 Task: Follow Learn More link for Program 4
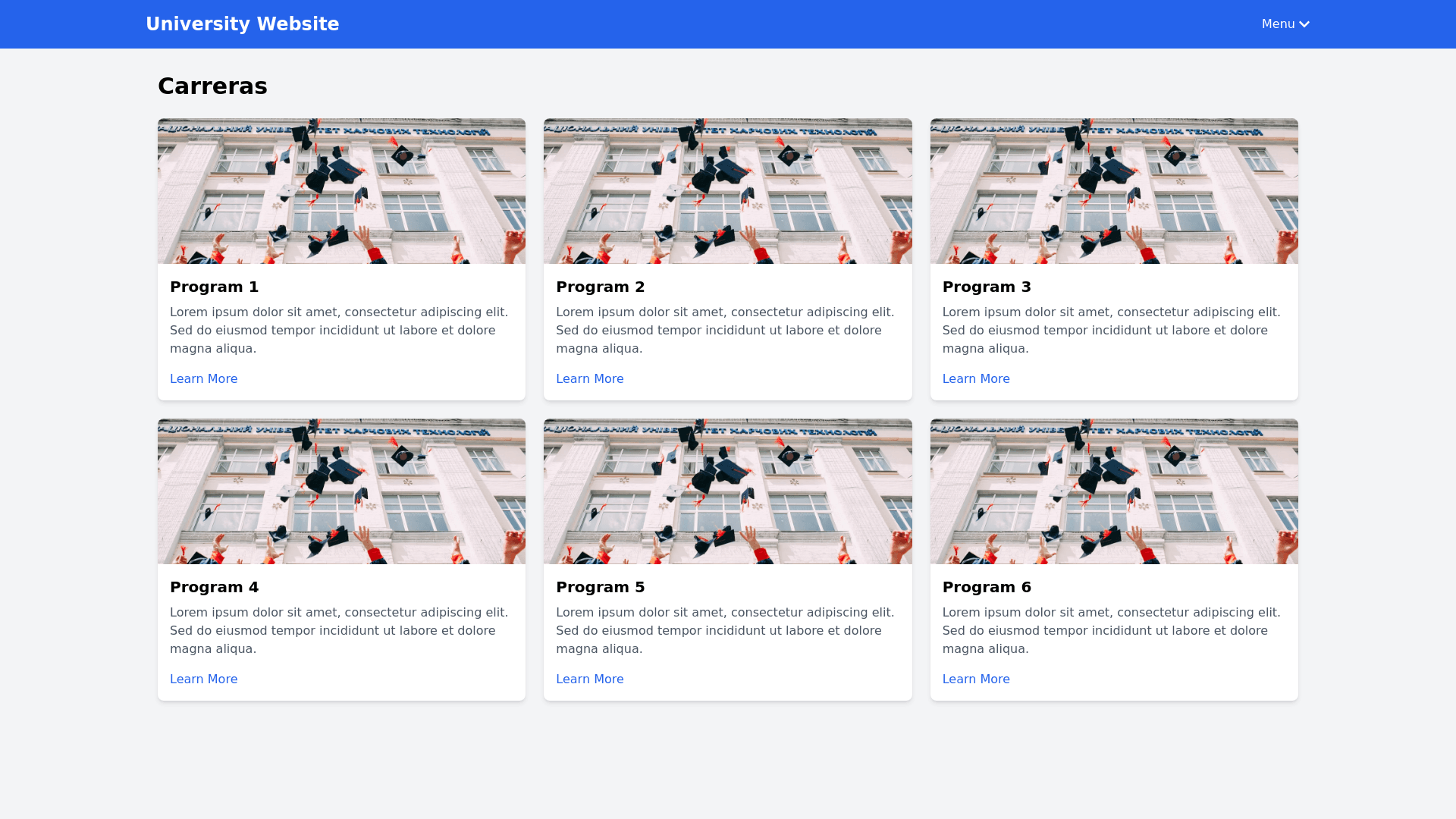[203, 679]
